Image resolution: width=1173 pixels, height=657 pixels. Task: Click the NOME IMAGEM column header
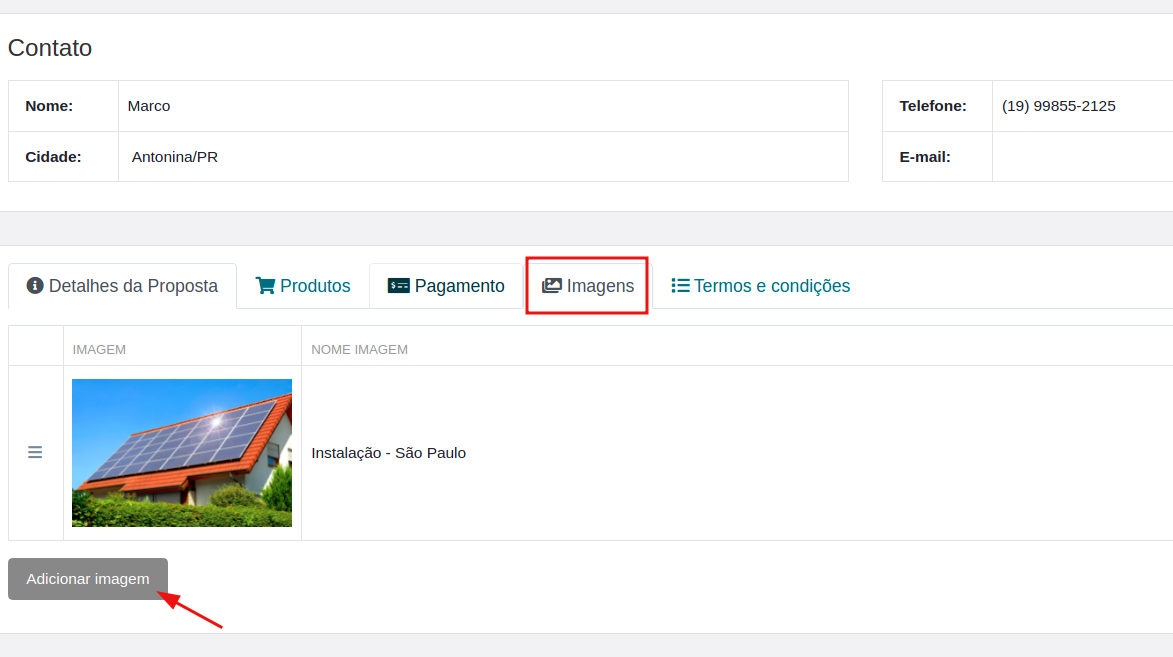tap(359, 349)
